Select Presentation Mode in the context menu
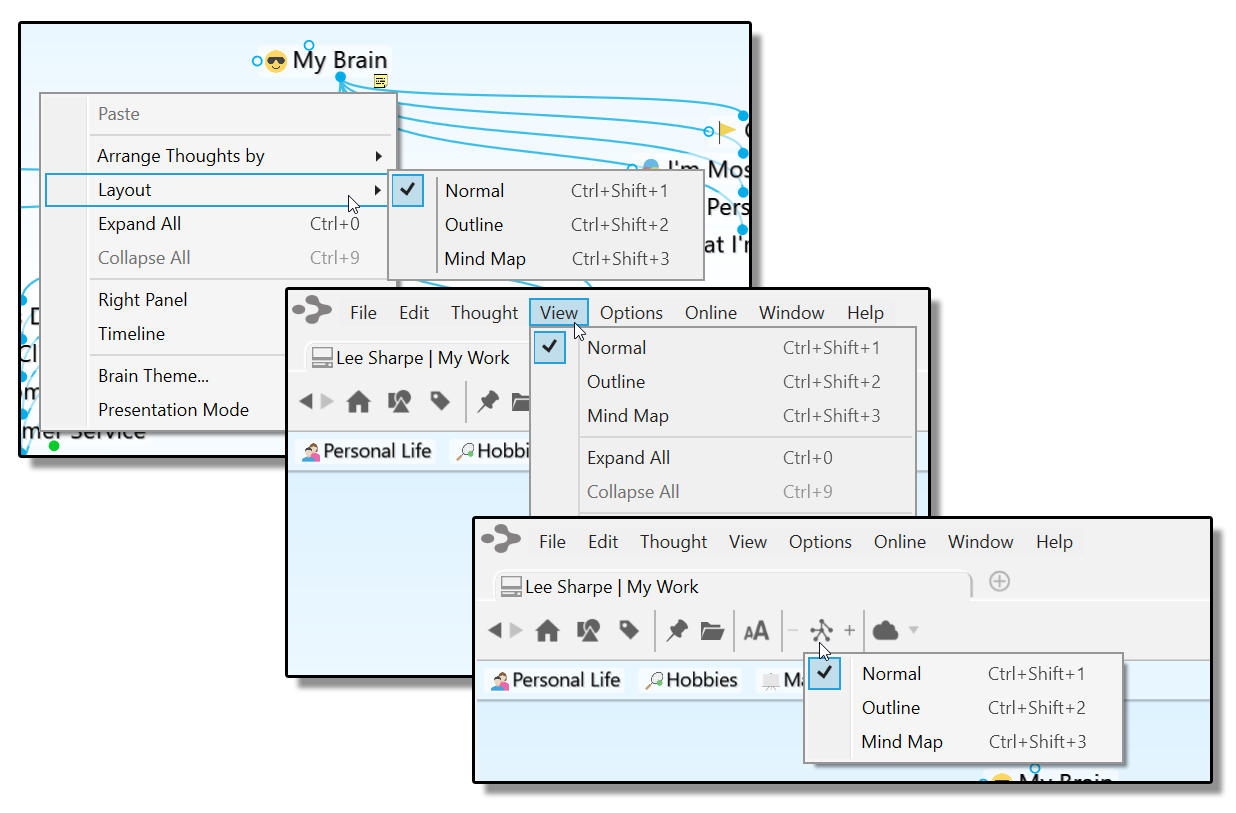This screenshot has height=813, width=1236. coord(173,410)
